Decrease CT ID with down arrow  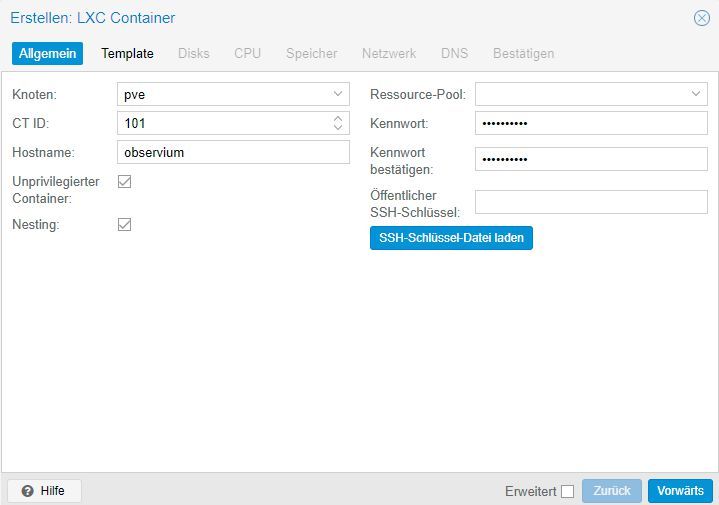(x=338, y=128)
